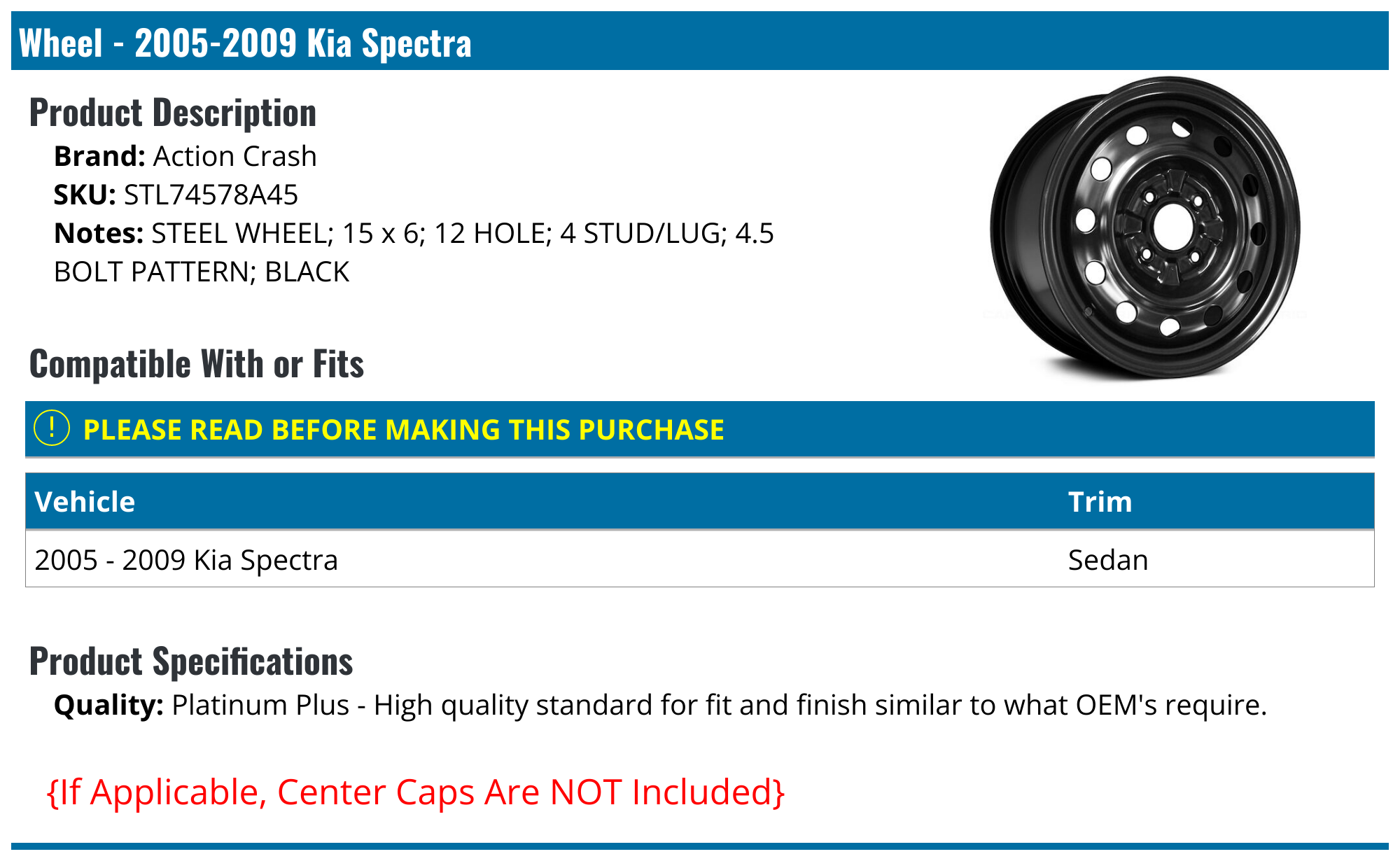The height and width of the screenshot is (861, 1400).
Task: Click the bold "Quality:" label
Action: pyautogui.click(x=108, y=705)
